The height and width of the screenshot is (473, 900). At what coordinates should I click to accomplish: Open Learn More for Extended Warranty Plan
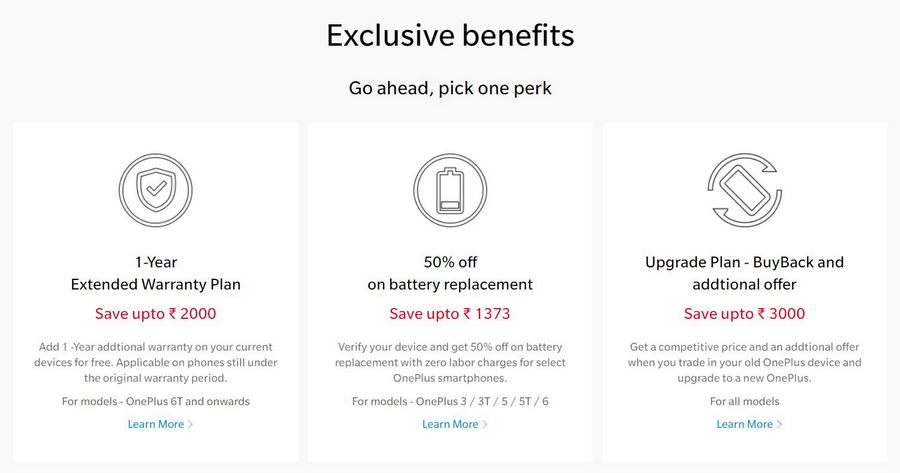[156, 424]
